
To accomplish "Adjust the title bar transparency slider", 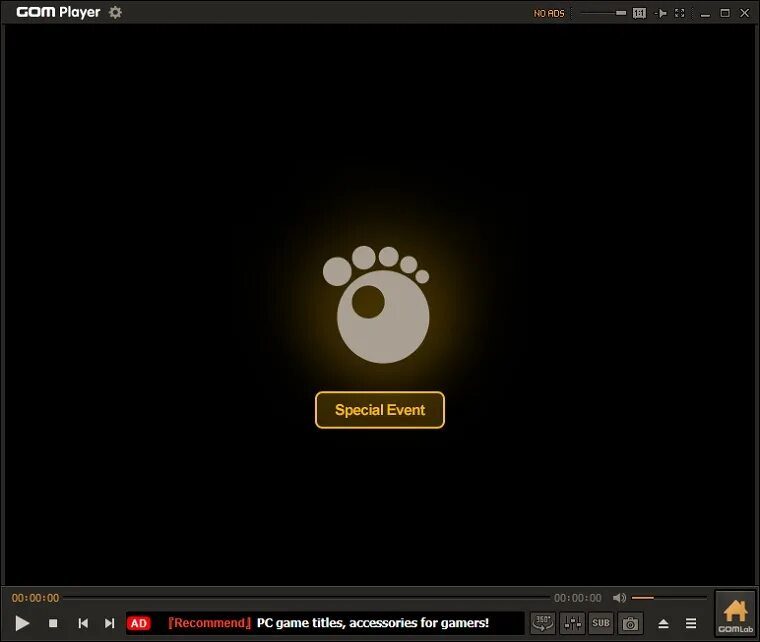I will tap(603, 13).
